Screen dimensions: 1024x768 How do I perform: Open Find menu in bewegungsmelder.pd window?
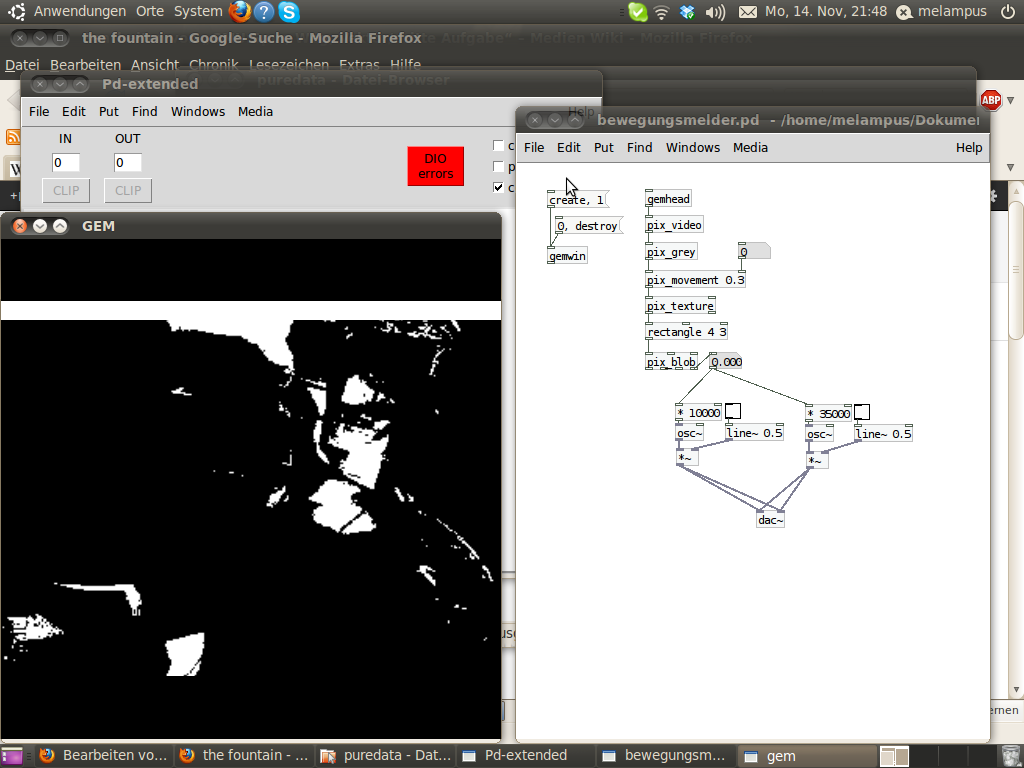(639, 148)
